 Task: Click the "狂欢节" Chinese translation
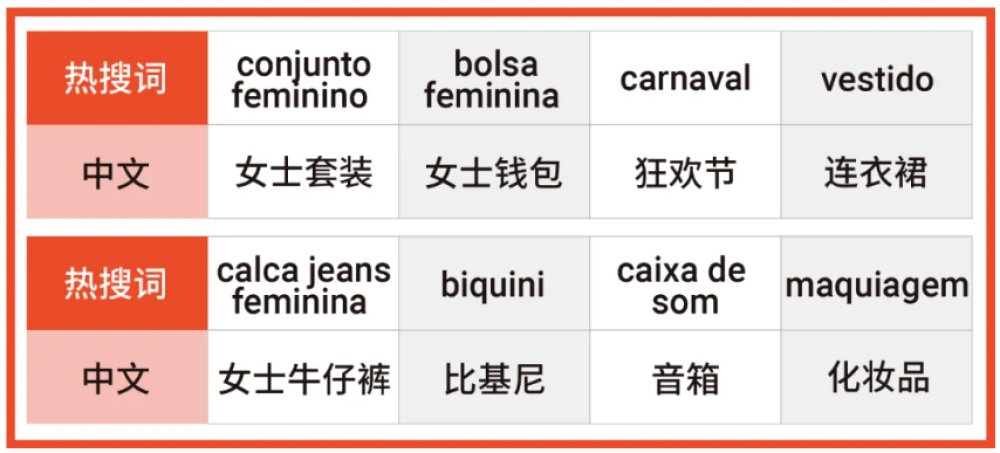click(685, 172)
